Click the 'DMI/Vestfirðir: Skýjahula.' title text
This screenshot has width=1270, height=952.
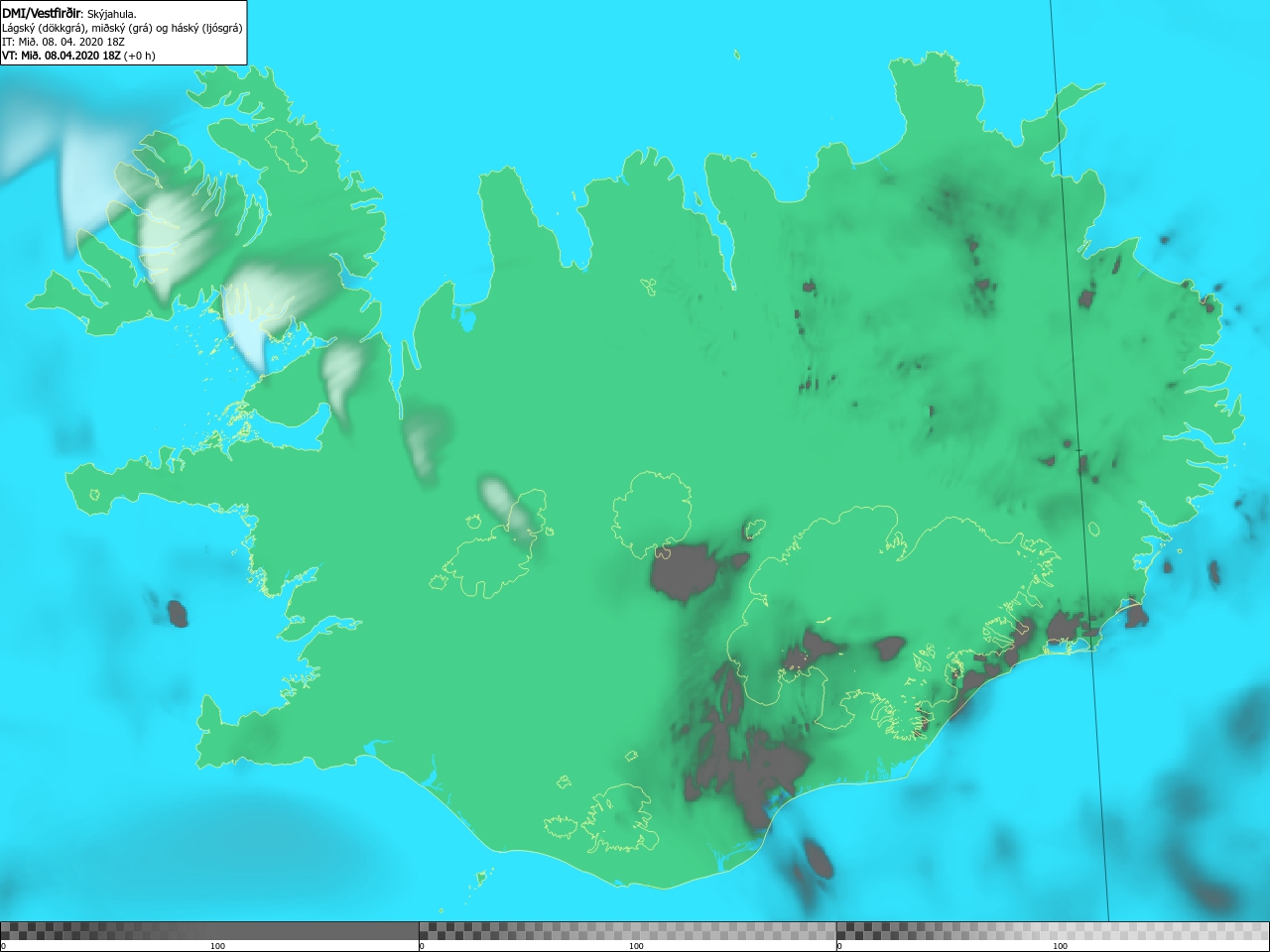point(69,13)
